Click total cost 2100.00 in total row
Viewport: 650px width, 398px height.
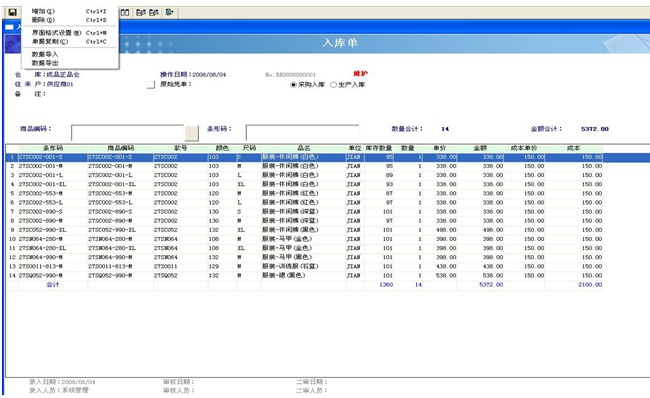590,285
